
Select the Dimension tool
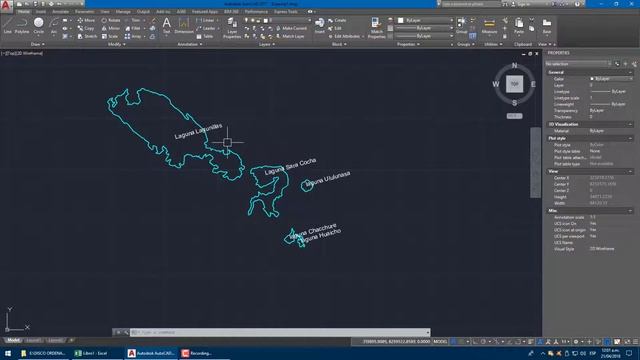184,25
